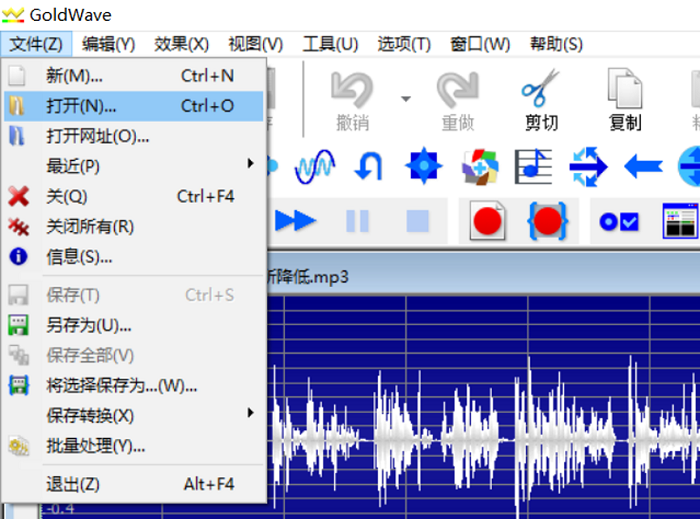Open the 帮助(S) menu
This screenshot has height=519, width=700.
click(x=556, y=44)
